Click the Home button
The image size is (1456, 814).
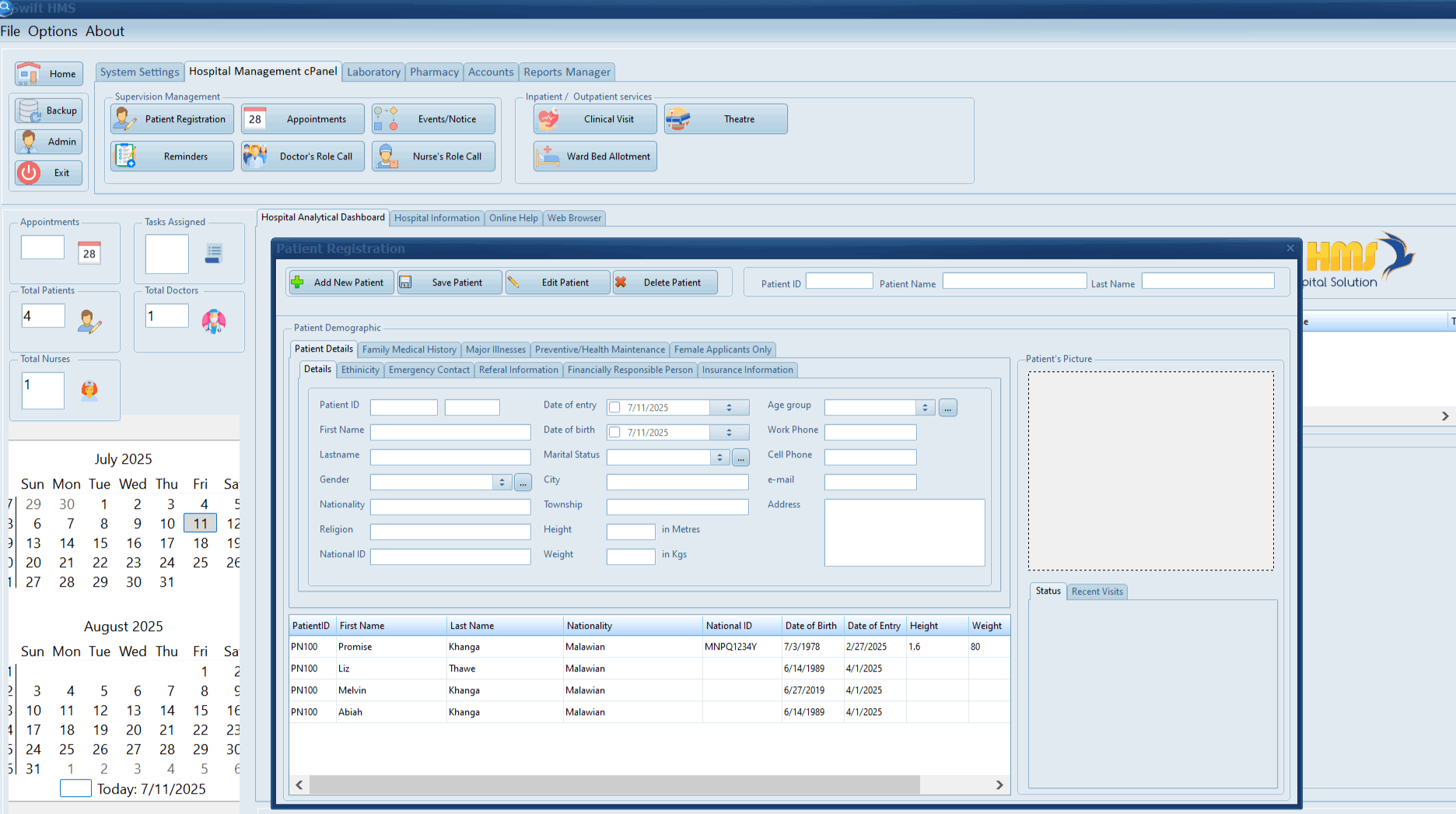click(x=48, y=73)
